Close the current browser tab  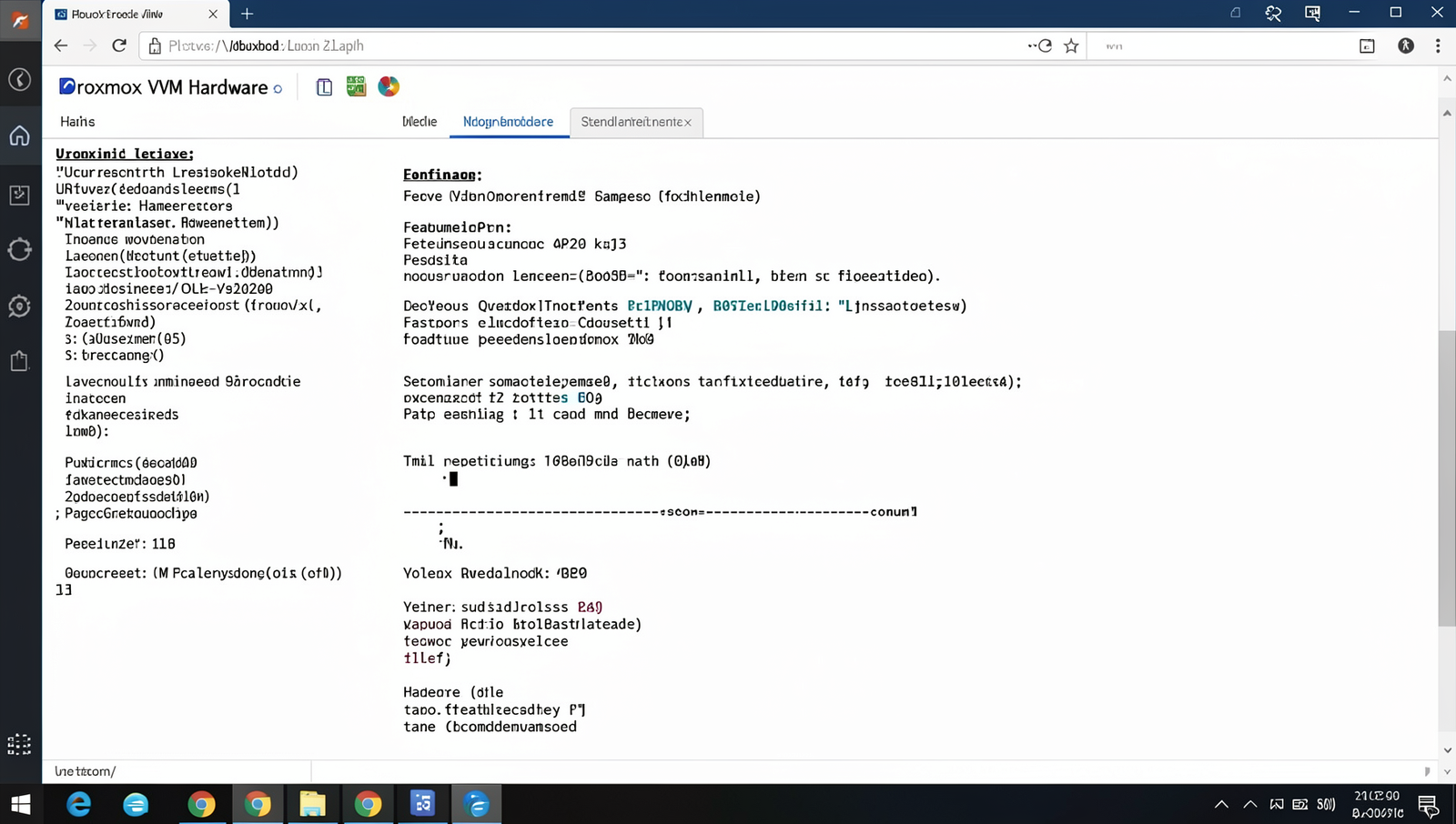[213, 14]
